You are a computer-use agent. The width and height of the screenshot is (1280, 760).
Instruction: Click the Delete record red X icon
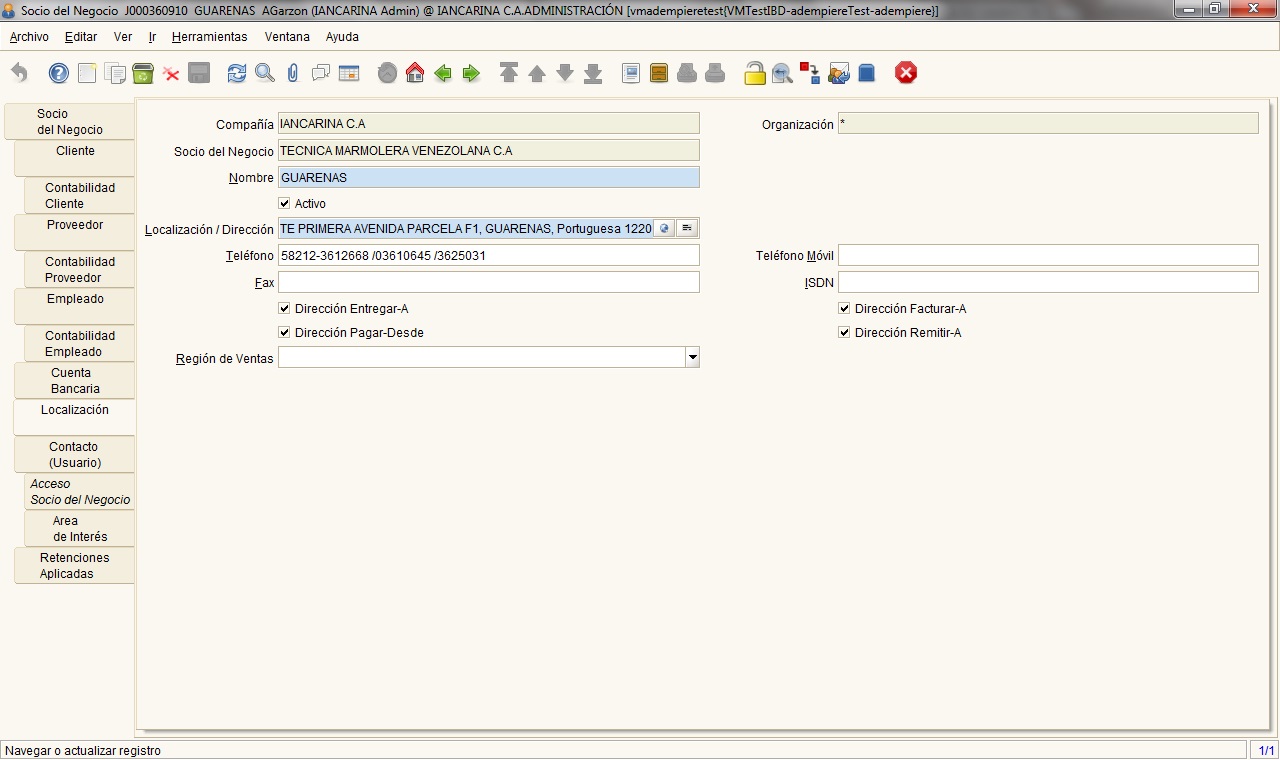(171, 73)
